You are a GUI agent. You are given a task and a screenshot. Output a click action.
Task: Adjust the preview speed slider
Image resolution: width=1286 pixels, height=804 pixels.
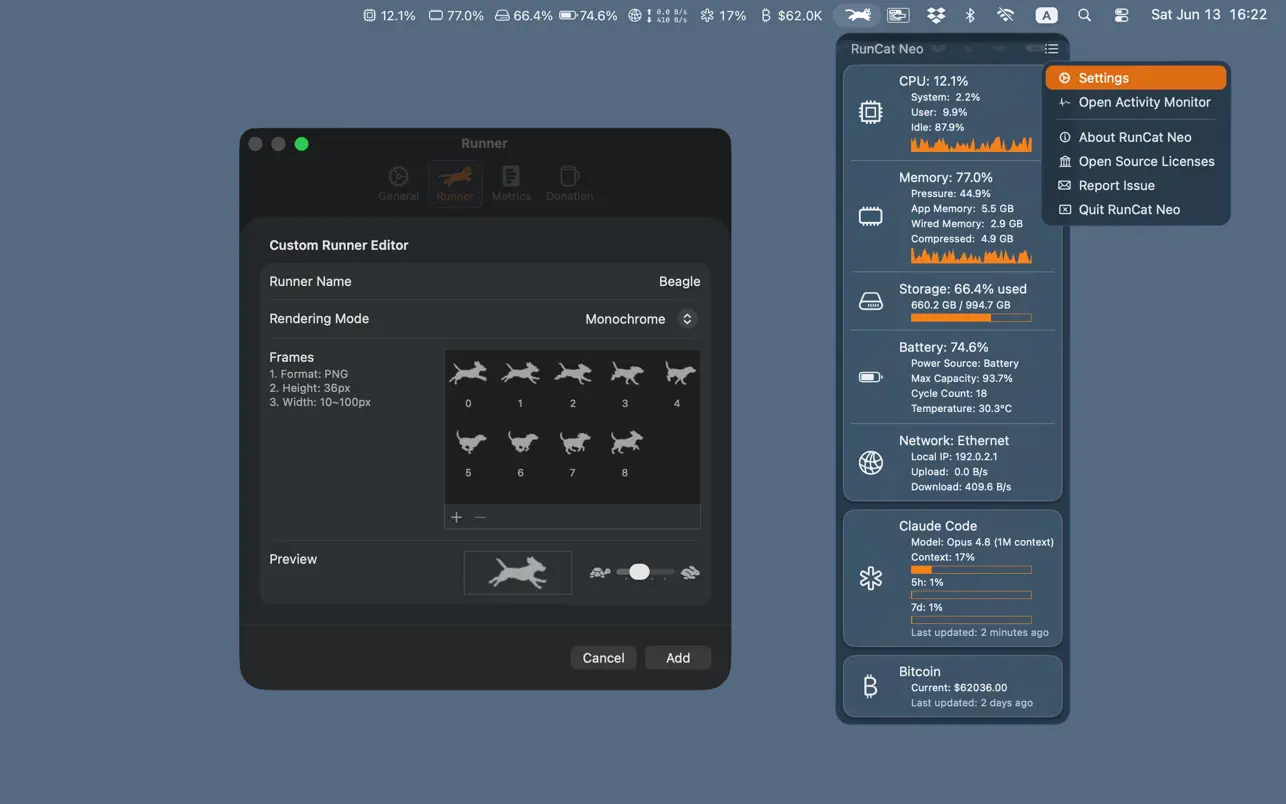[x=639, y=572]
